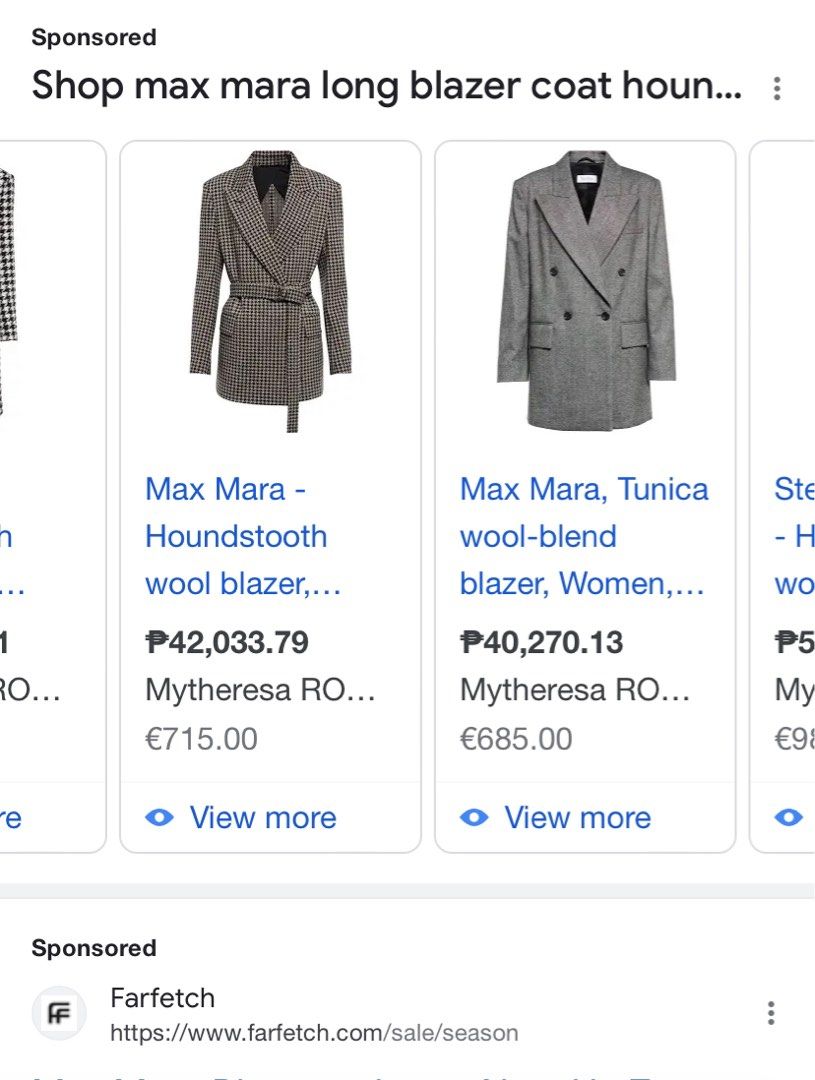Click eye icon on Tunica wool-blend card
Viewport: 815px width, 1080px height.
(x=474, y=818)
